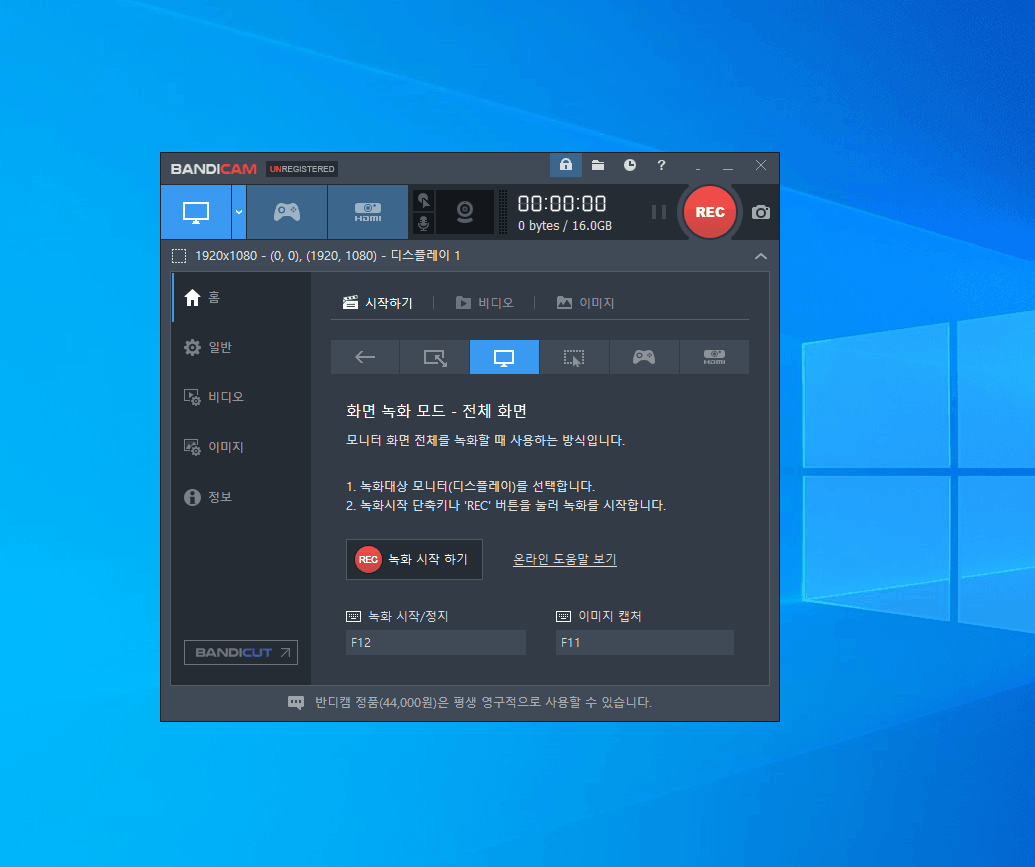Open the 정보 sidebar section
Screen dimensions: 1035x867
click(x=241, y=497)
